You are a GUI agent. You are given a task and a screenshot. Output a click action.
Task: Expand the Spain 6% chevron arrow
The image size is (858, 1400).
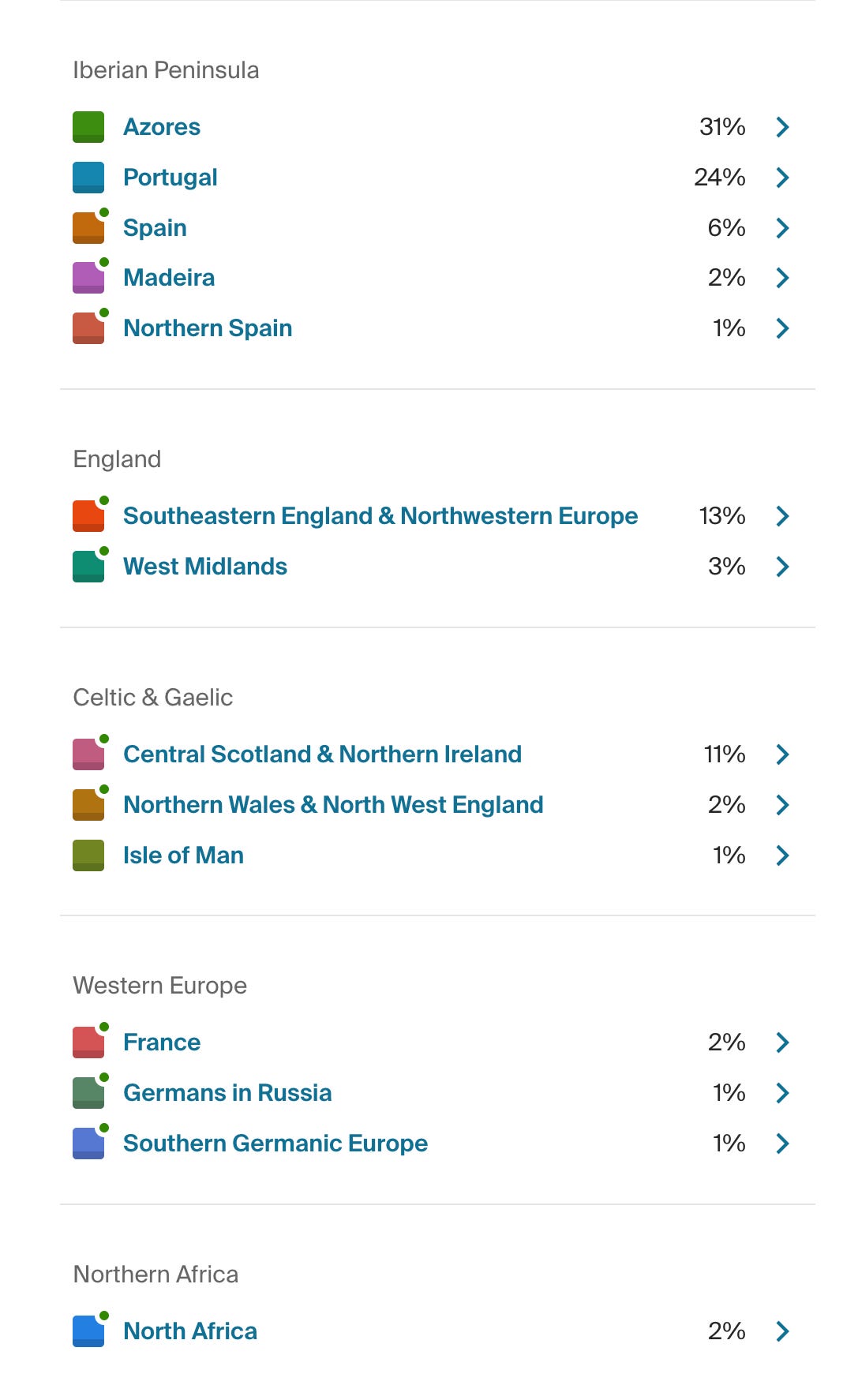coord(782,228)
